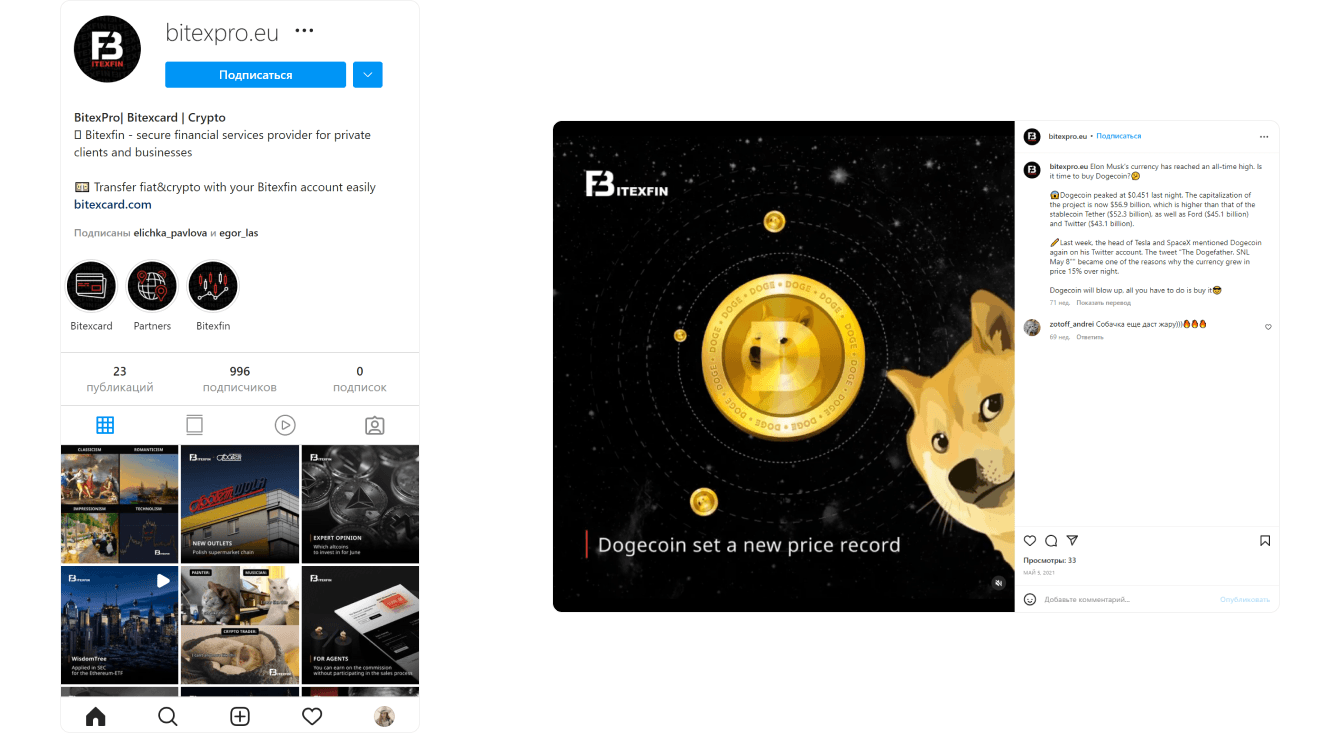Open the bitexcard.com link
This screenshot has height=733, width=1340.
pyautogui.click(x=113, y=204)
